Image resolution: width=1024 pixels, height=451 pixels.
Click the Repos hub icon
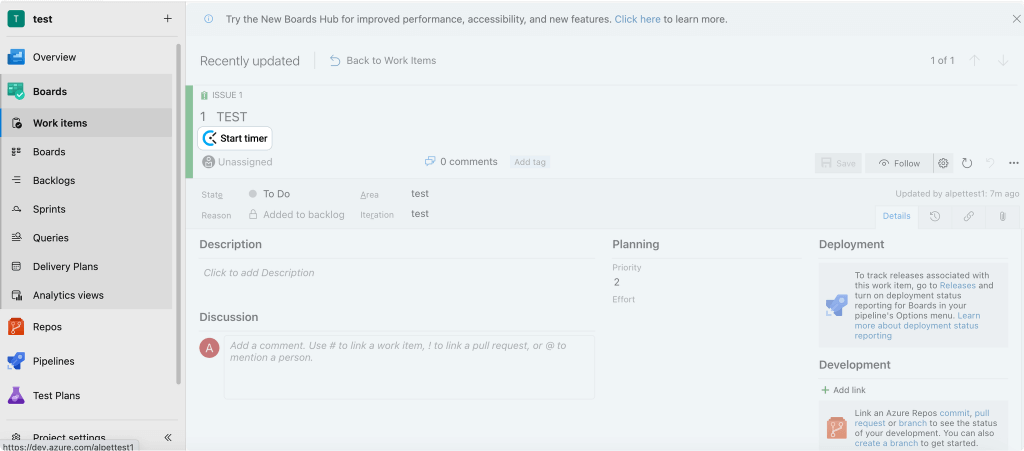tap(16, 327)
